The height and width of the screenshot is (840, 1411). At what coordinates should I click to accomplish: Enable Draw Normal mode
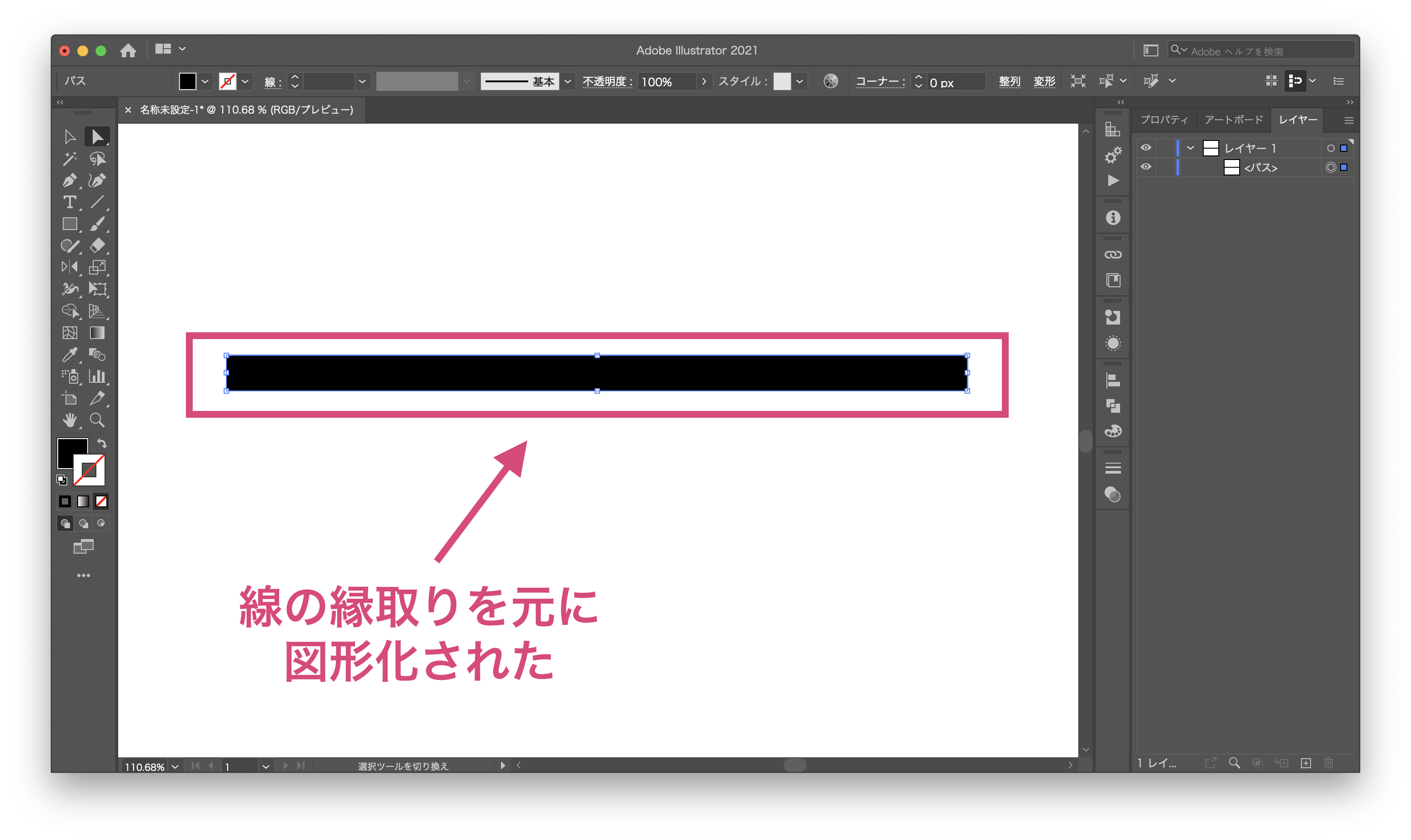pos(65,524)
